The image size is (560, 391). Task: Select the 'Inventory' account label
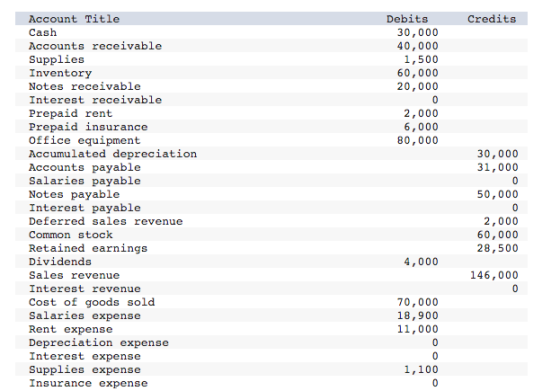click(60, 73)
